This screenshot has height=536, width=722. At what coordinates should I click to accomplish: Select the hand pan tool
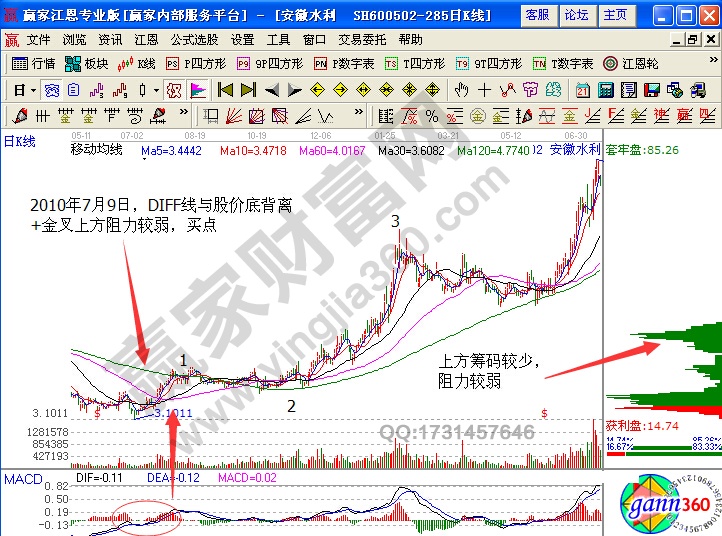click(461, 90)
